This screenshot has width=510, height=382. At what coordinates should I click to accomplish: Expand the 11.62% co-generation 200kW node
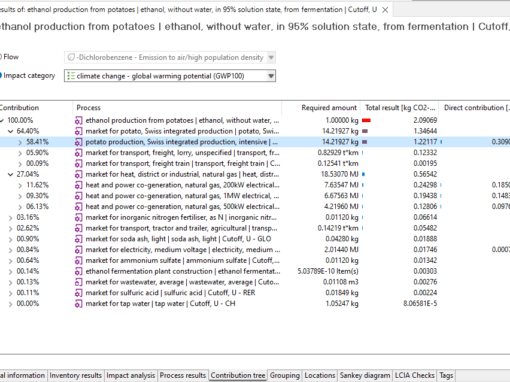(20, 185)
